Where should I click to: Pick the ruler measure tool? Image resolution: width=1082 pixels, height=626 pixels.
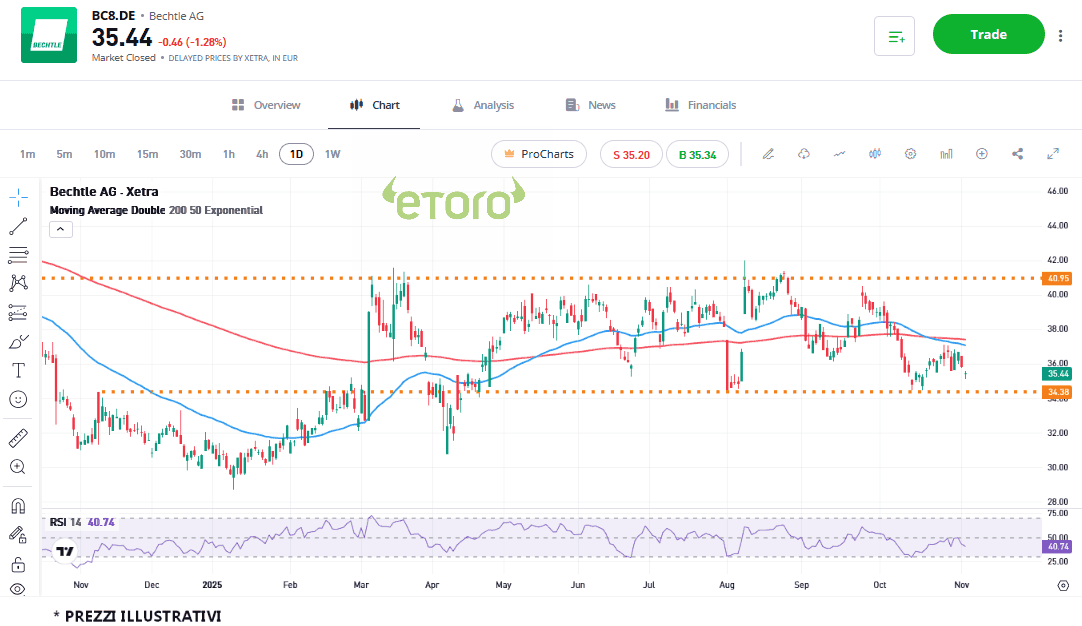[18, 438]
